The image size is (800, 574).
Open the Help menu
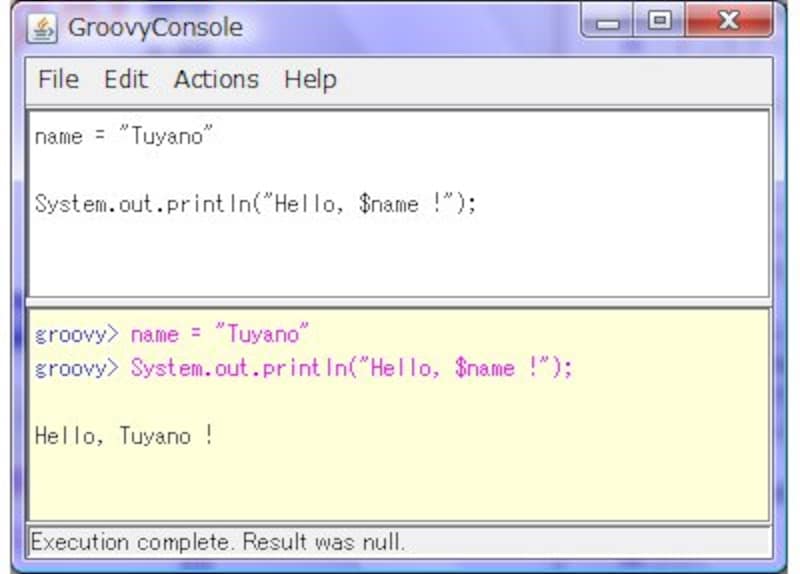tap(310, 81)
